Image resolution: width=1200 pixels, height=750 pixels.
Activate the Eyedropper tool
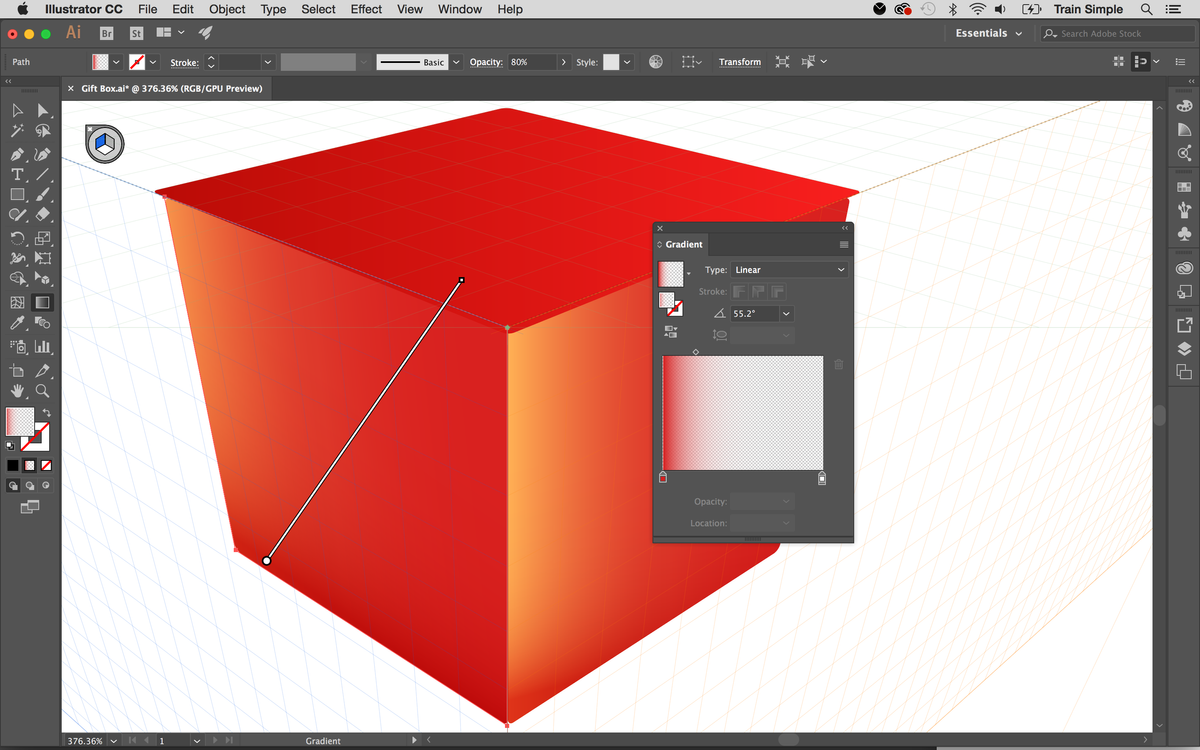pyautogui.click(x=17, y=320)
